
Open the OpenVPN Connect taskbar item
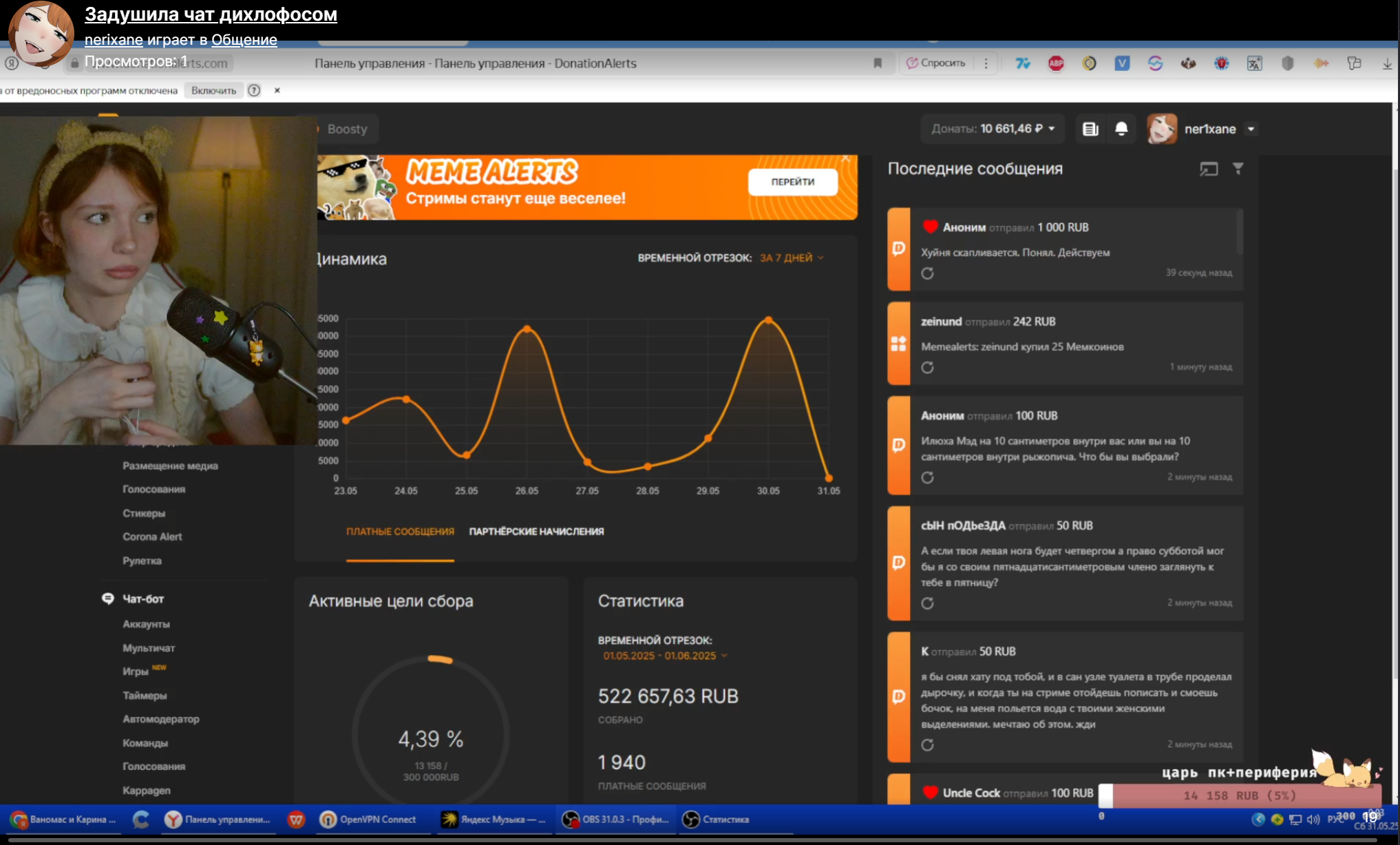(368, 820)
